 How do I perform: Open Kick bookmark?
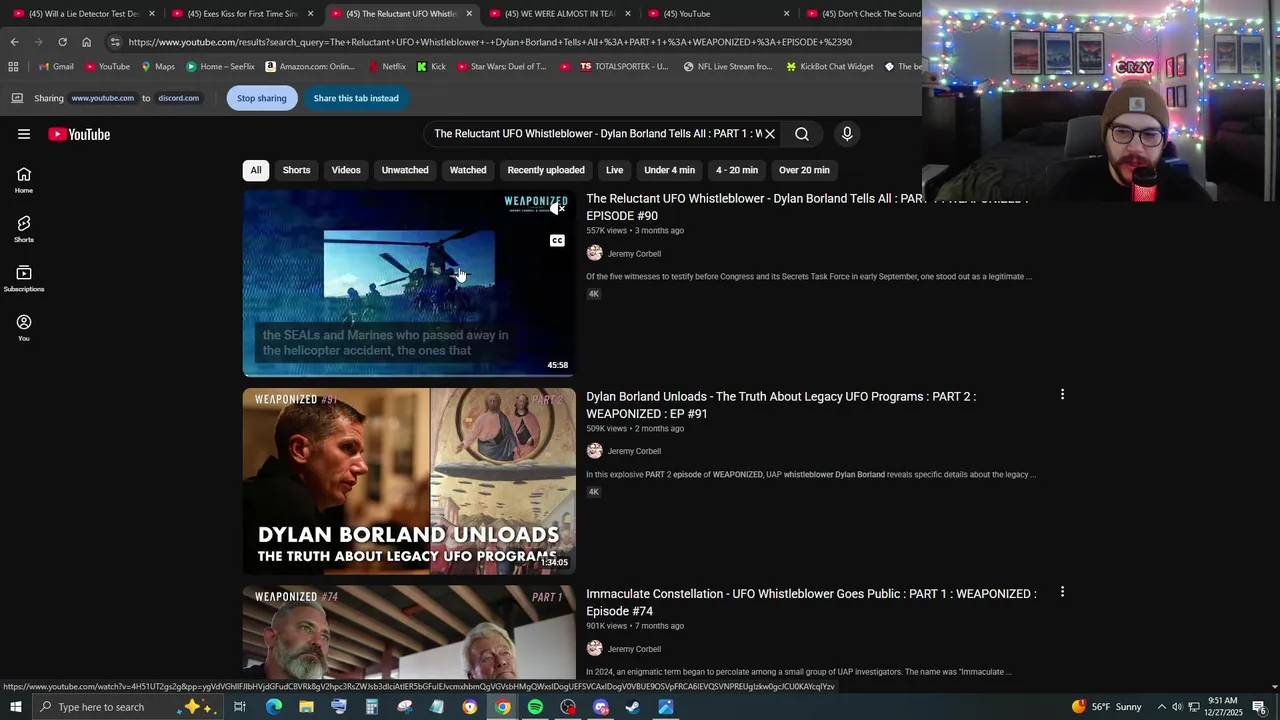click(431, 67)
